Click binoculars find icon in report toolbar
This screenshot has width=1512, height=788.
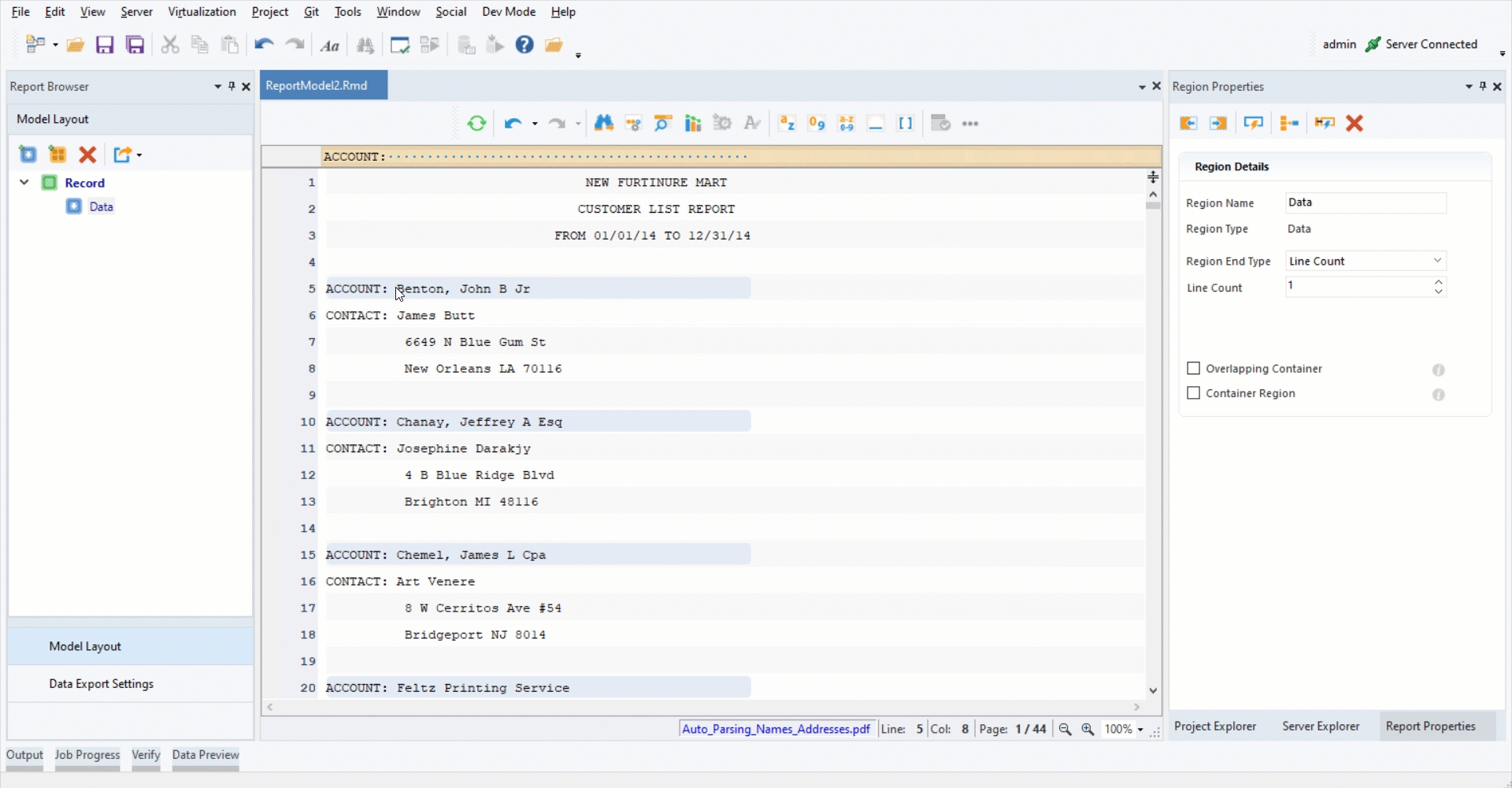tap(604, 124)
